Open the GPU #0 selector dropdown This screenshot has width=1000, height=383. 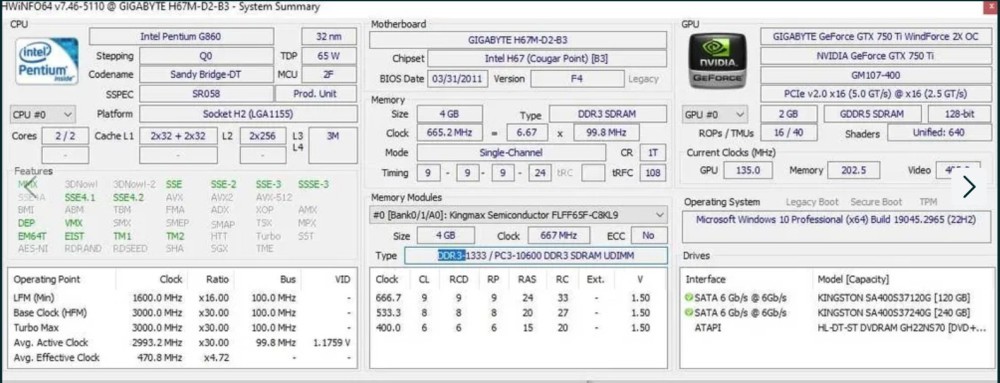point(715,115)
